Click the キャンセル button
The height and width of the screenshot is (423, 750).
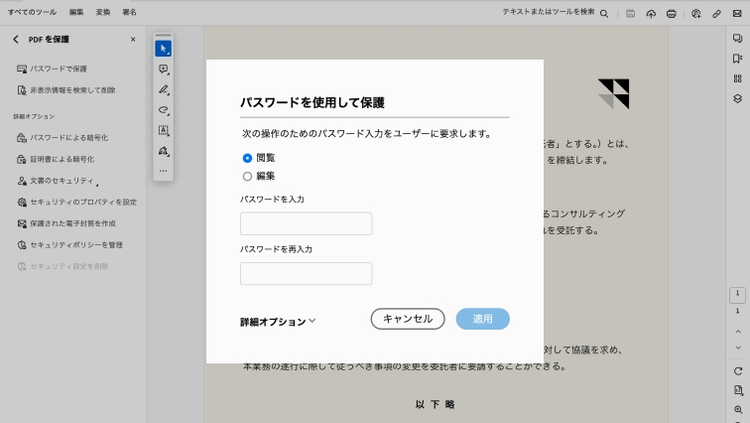[407, 319]
